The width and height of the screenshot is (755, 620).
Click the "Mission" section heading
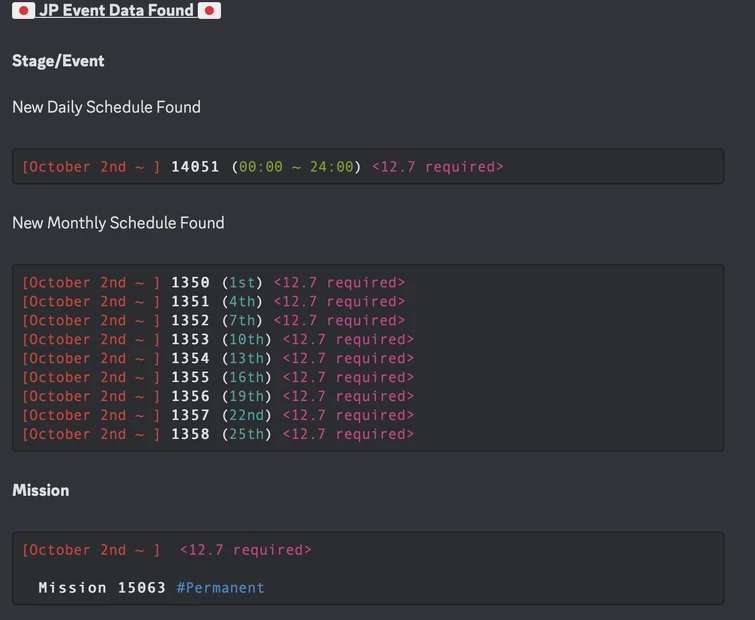[x=41, y=490]
